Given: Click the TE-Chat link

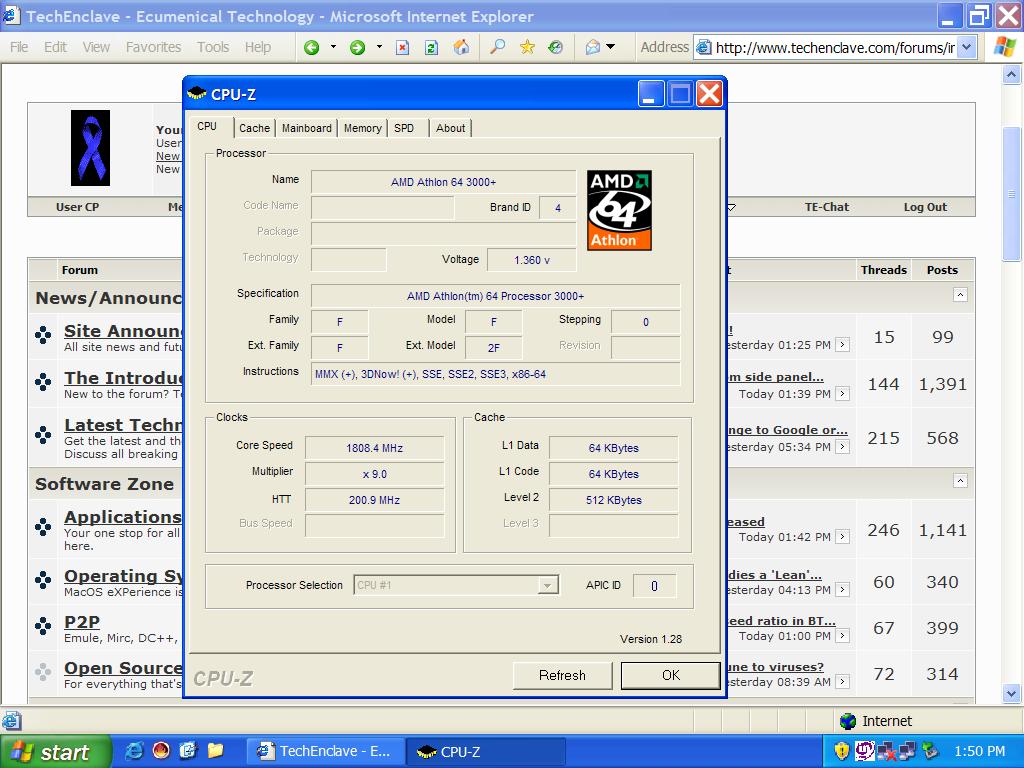Looking at the screenshot, I should tap(827, 207).
